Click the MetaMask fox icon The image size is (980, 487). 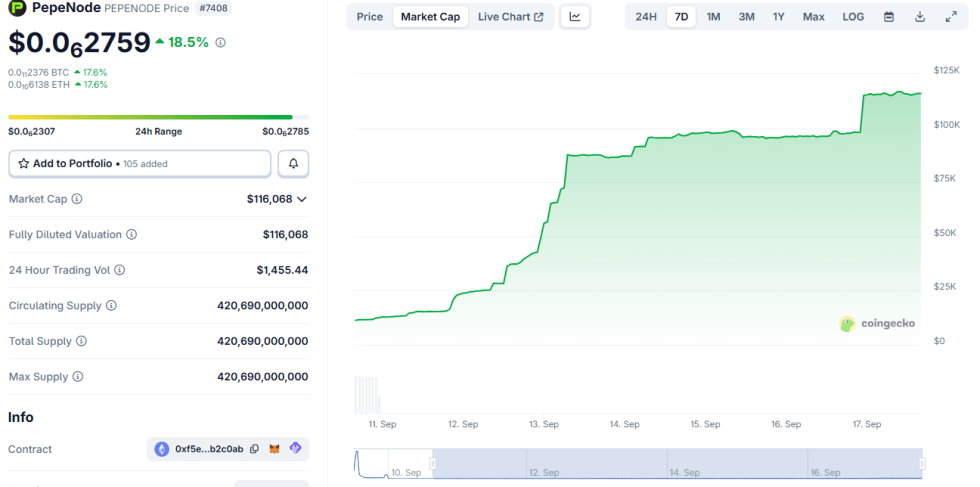[x=275, y=449]
